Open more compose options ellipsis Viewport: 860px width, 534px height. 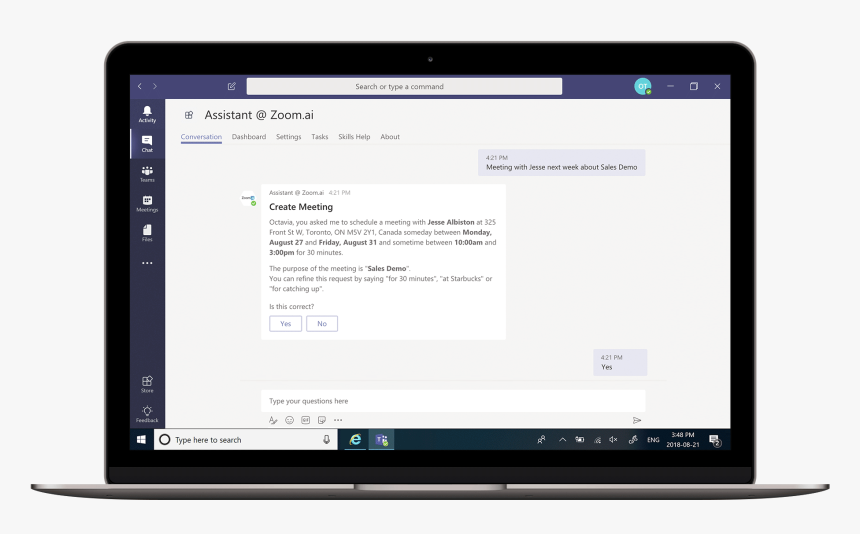click(338, 421)
